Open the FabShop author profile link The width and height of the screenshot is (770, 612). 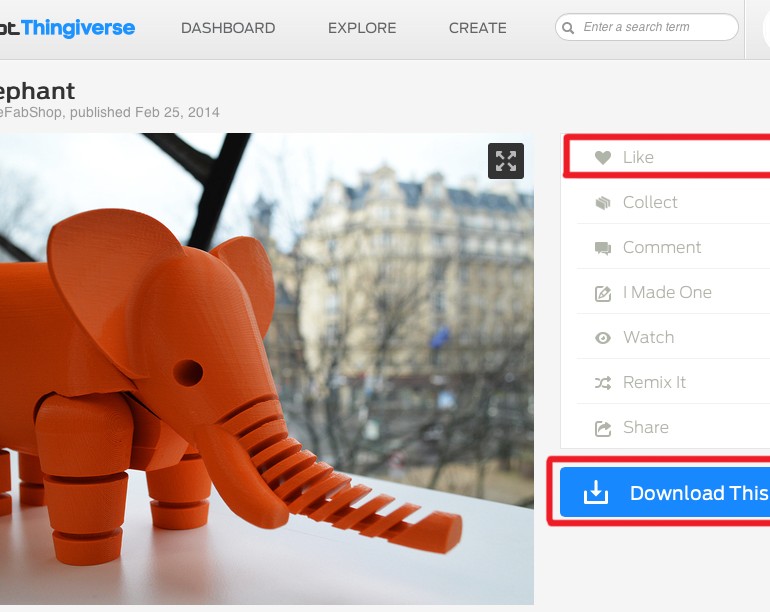(x=31, y=112)
